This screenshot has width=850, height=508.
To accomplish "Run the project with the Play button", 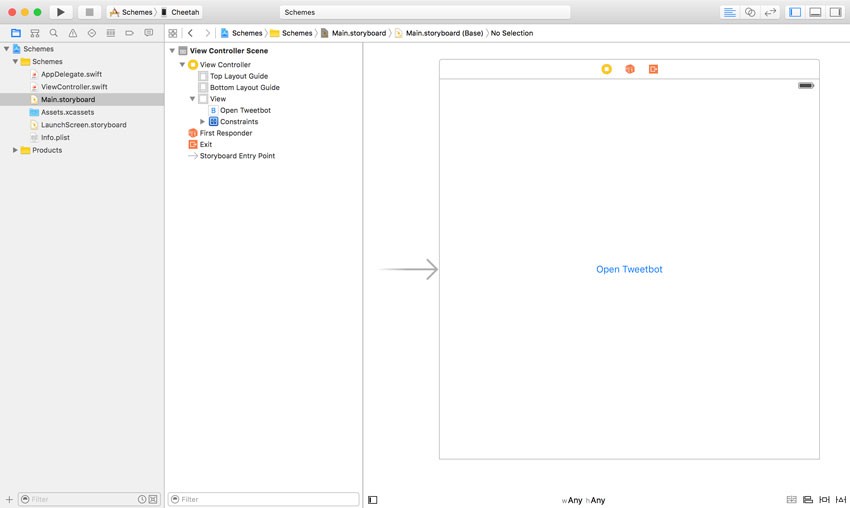I will click(x=61, y=12).
